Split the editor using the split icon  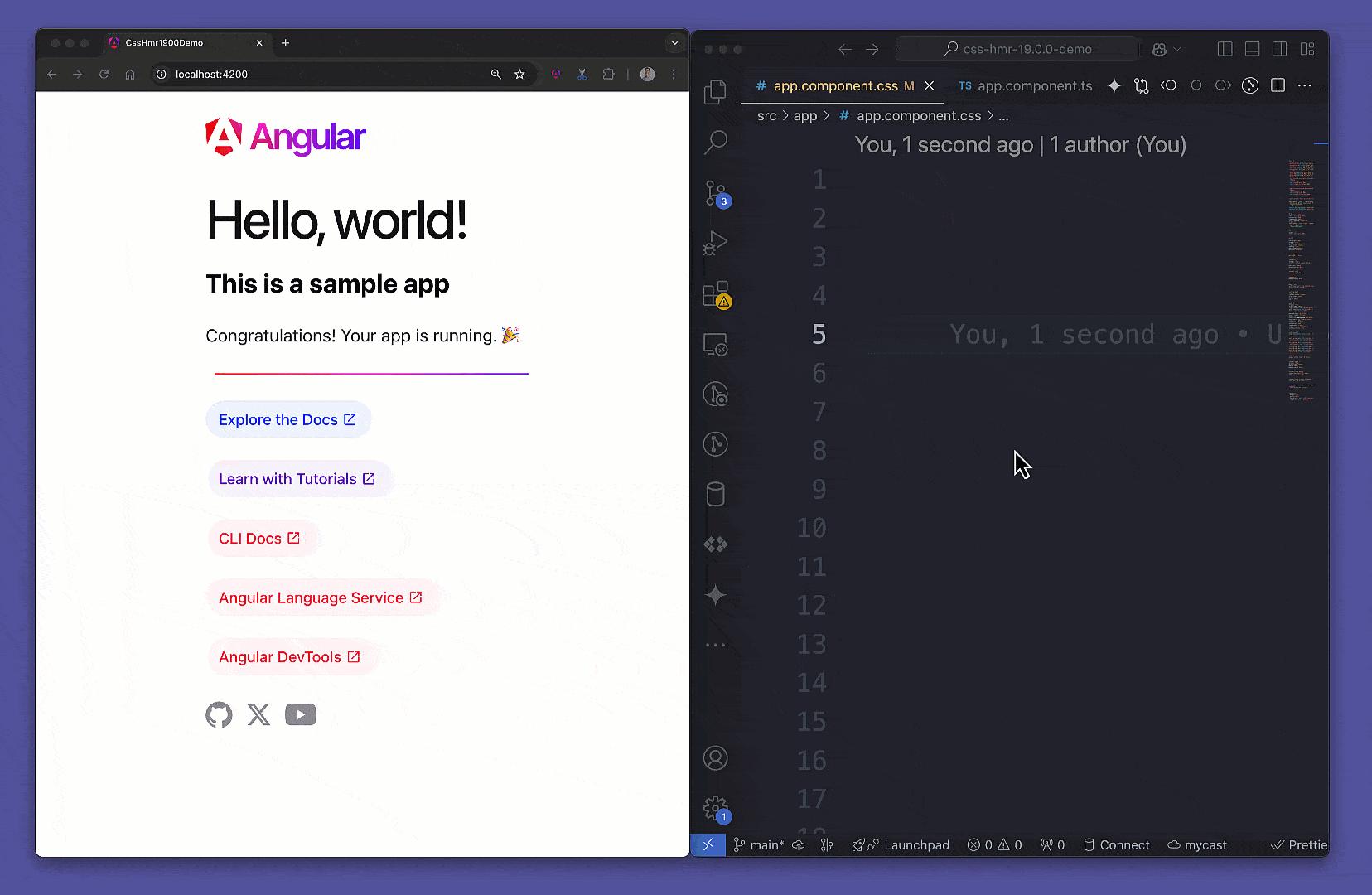coord(1277,85)
